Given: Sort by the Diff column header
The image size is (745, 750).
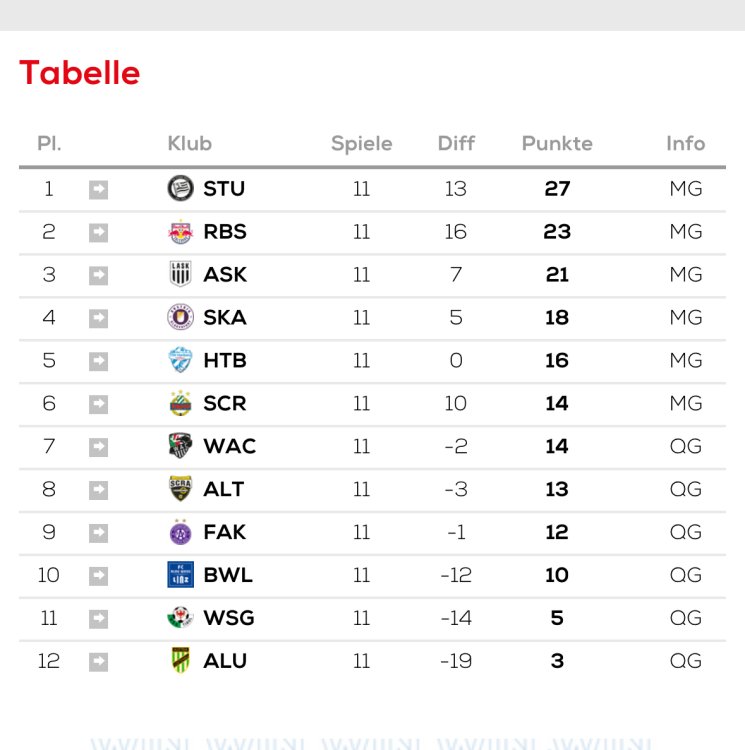Looking at the screenshot, I should point(456,144).
